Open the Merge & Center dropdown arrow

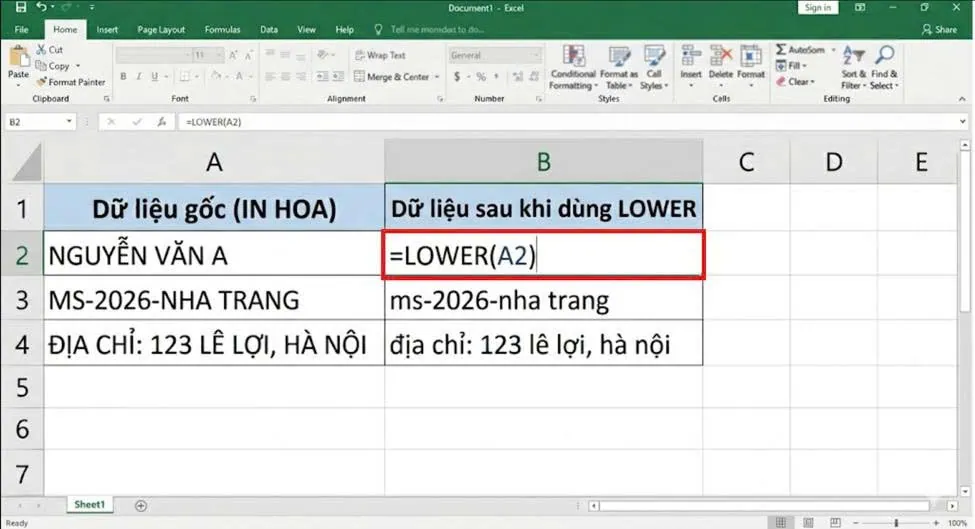[x=437, y=76]
